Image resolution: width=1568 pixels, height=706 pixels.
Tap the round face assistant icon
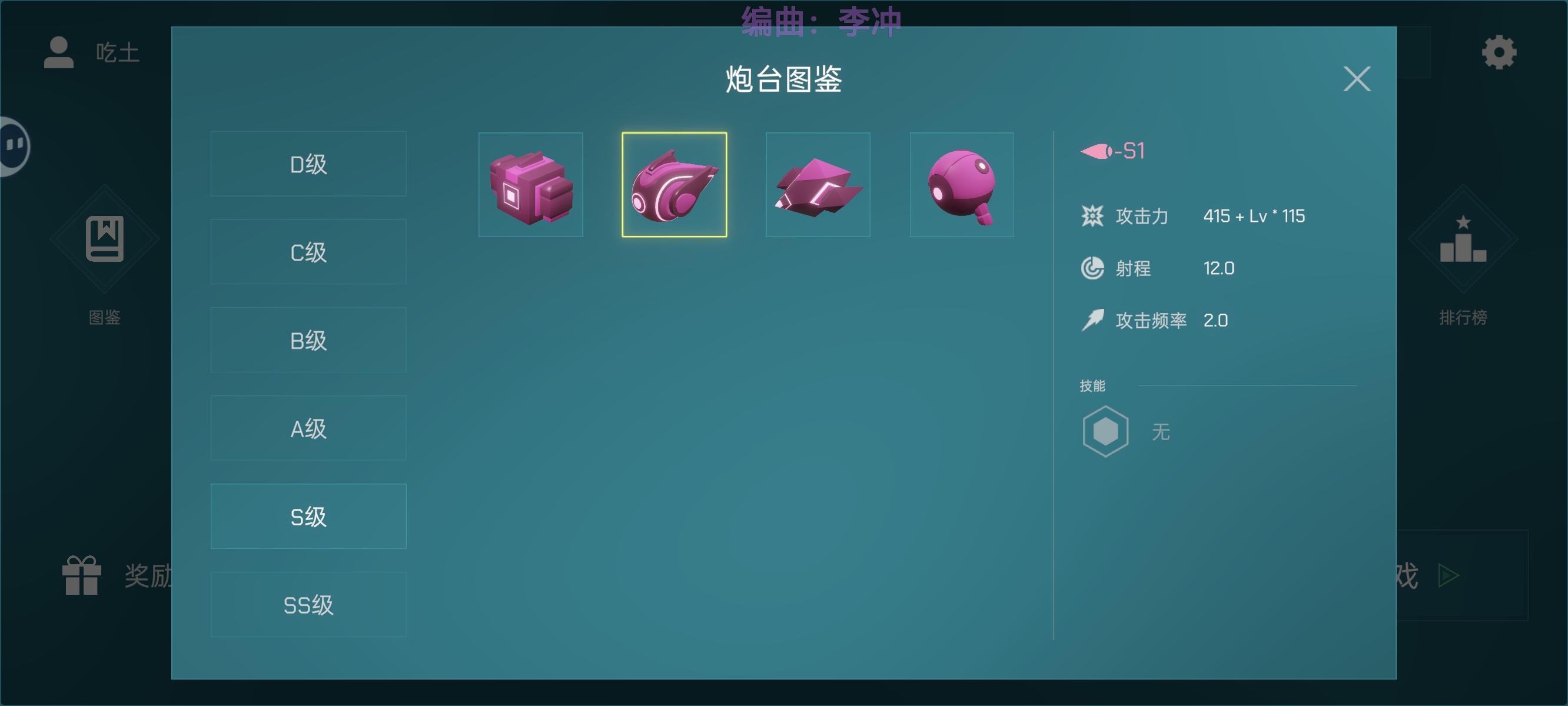pos(14,146)
